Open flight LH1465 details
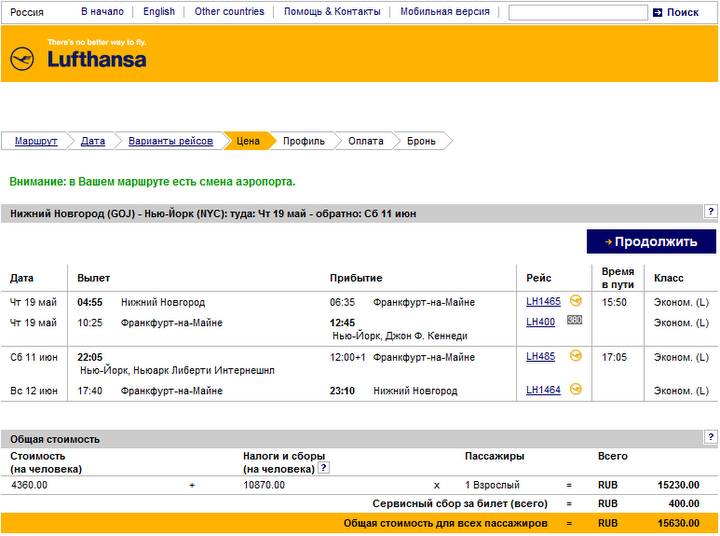This screenshot has height=536, width=720. [x=543, y=301]
